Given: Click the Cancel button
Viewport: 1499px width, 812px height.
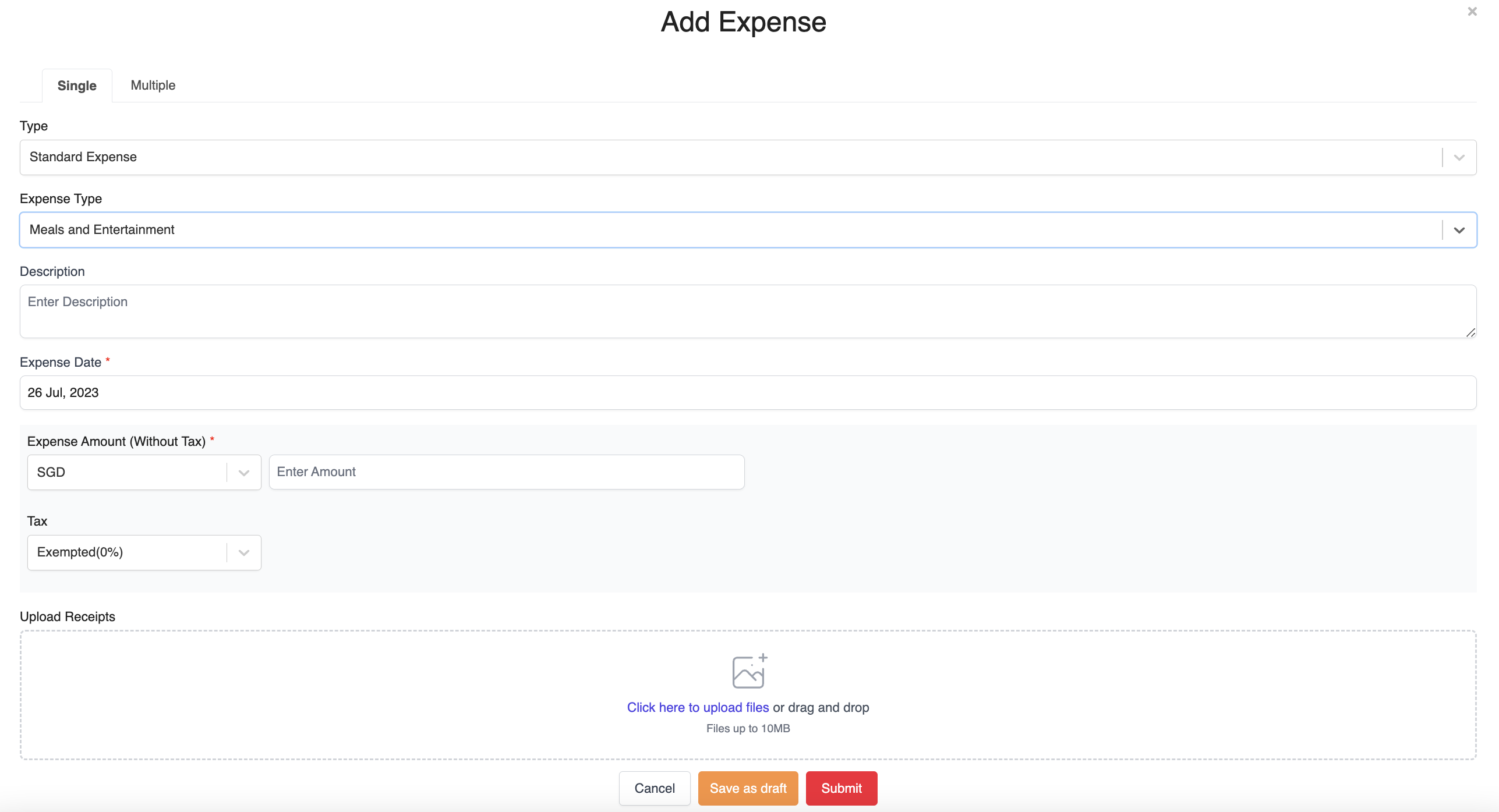Looking at the screenshot, I should click(654, 788).
